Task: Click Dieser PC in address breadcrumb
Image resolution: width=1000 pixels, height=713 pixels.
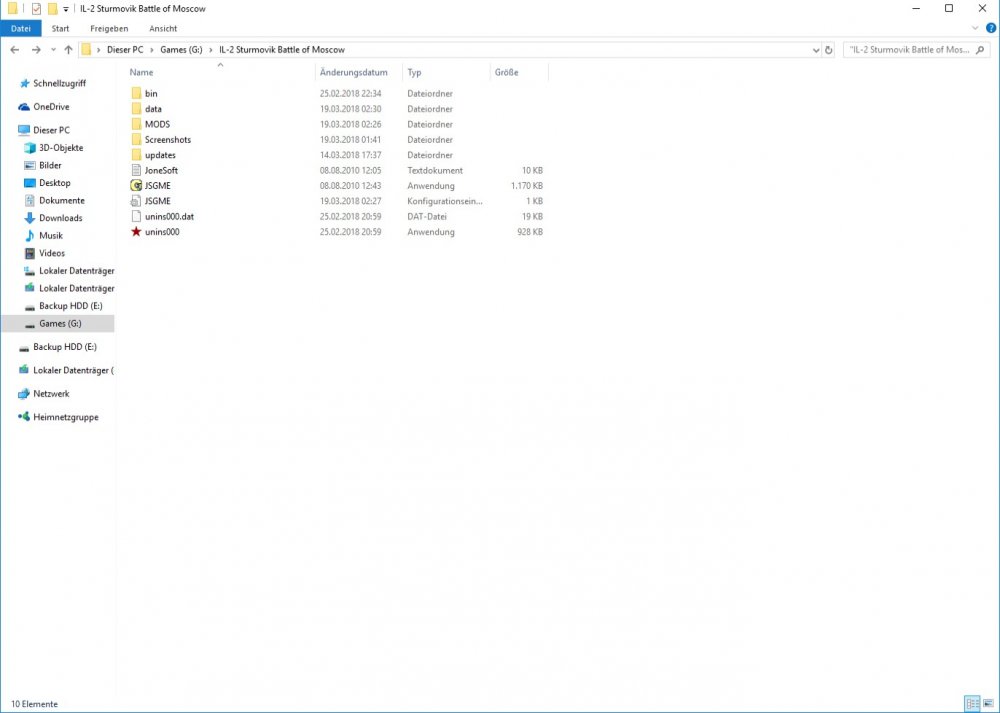Action: point(125,50)
